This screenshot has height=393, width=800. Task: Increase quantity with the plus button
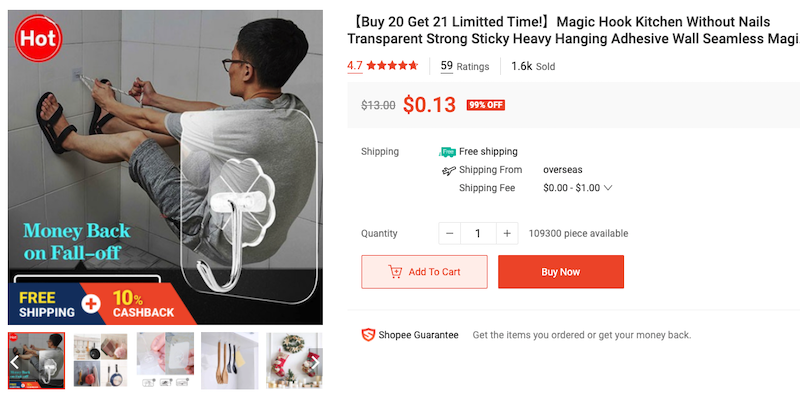coord(507,233)
